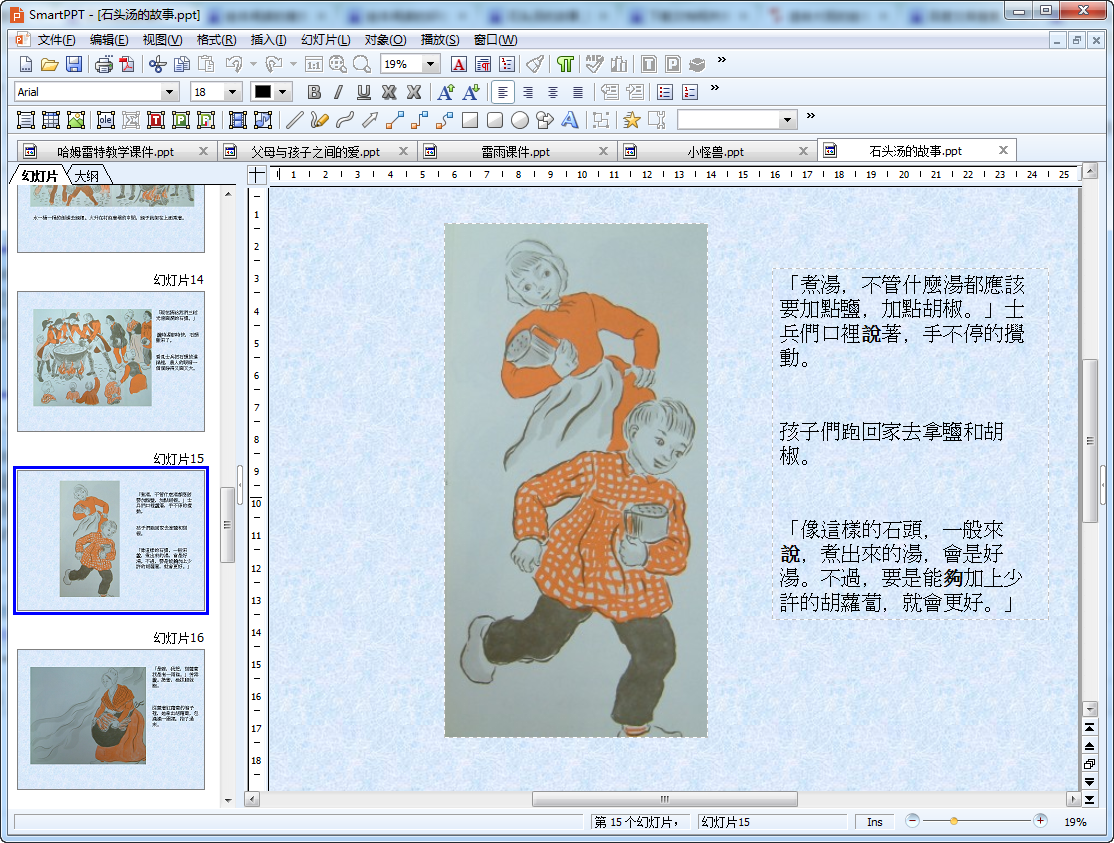Create a new document with the toolbar icon
Screen dimensions: 1114x843
(x=26, y=65)
